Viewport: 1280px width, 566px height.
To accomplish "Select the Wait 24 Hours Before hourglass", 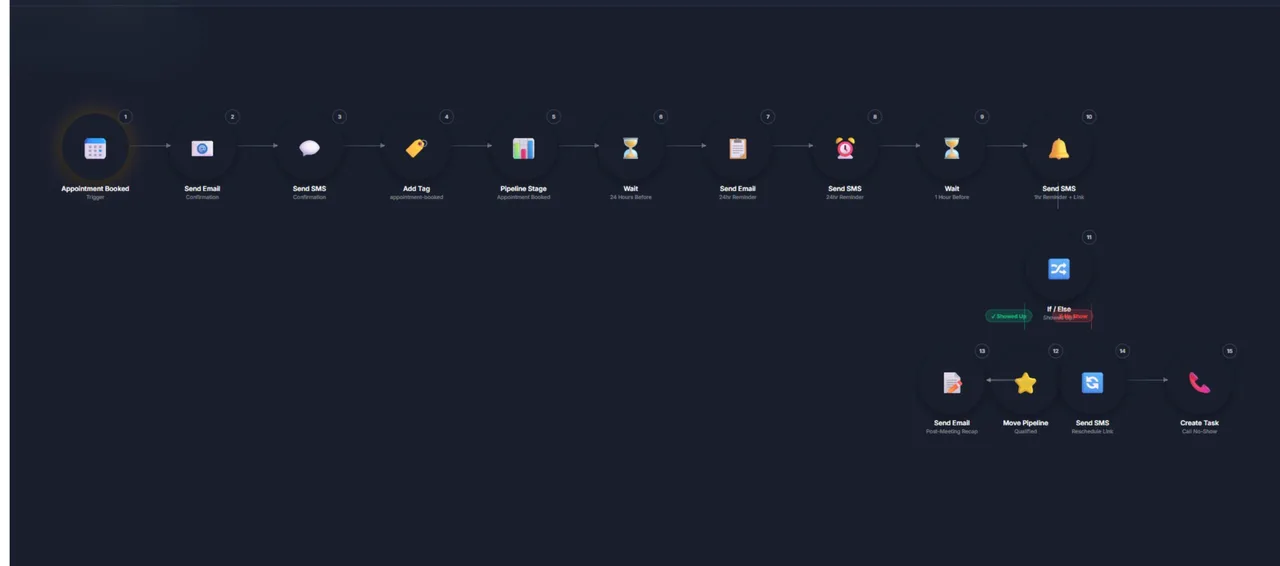I will coord(630,149).
